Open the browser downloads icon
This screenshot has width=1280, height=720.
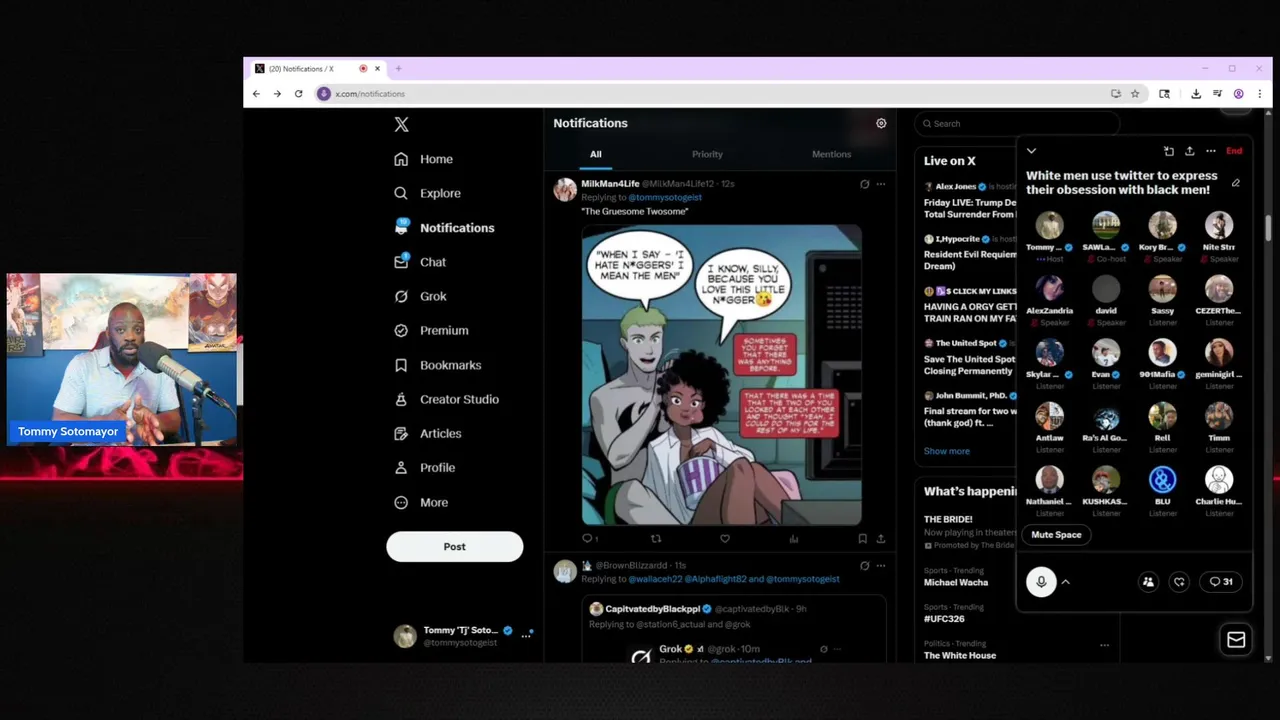point(1196,94)
